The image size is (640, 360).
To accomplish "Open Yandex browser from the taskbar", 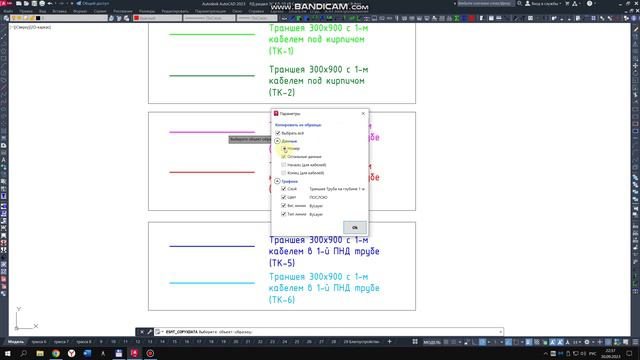I will 71,353.
